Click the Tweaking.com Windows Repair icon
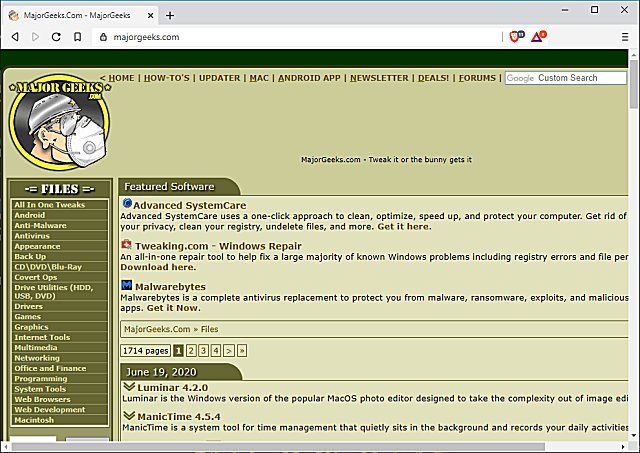This screenshot has height=453, width=640. coord(127,245)
